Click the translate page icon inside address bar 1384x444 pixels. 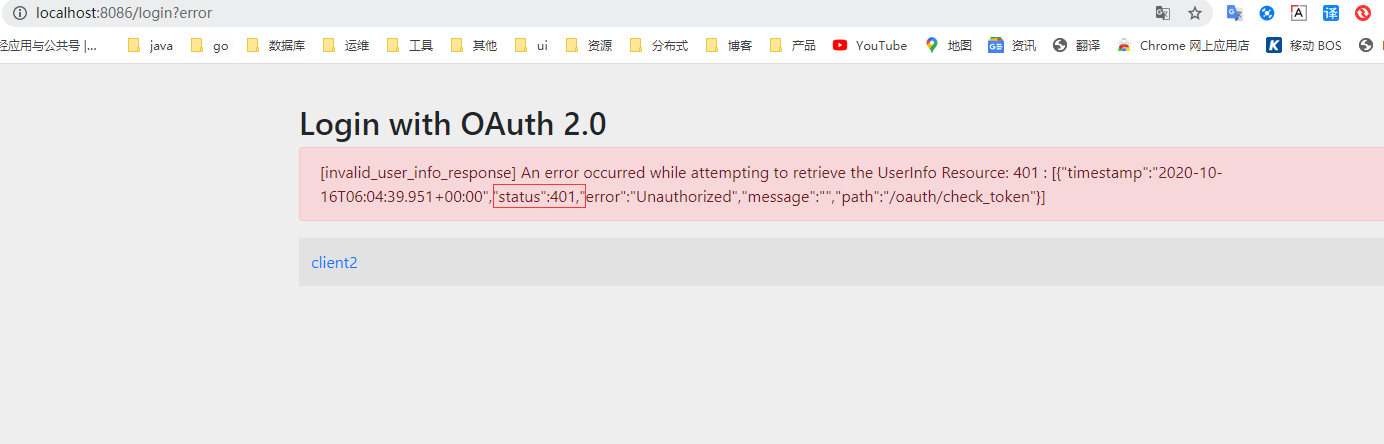click(1162, 13)
